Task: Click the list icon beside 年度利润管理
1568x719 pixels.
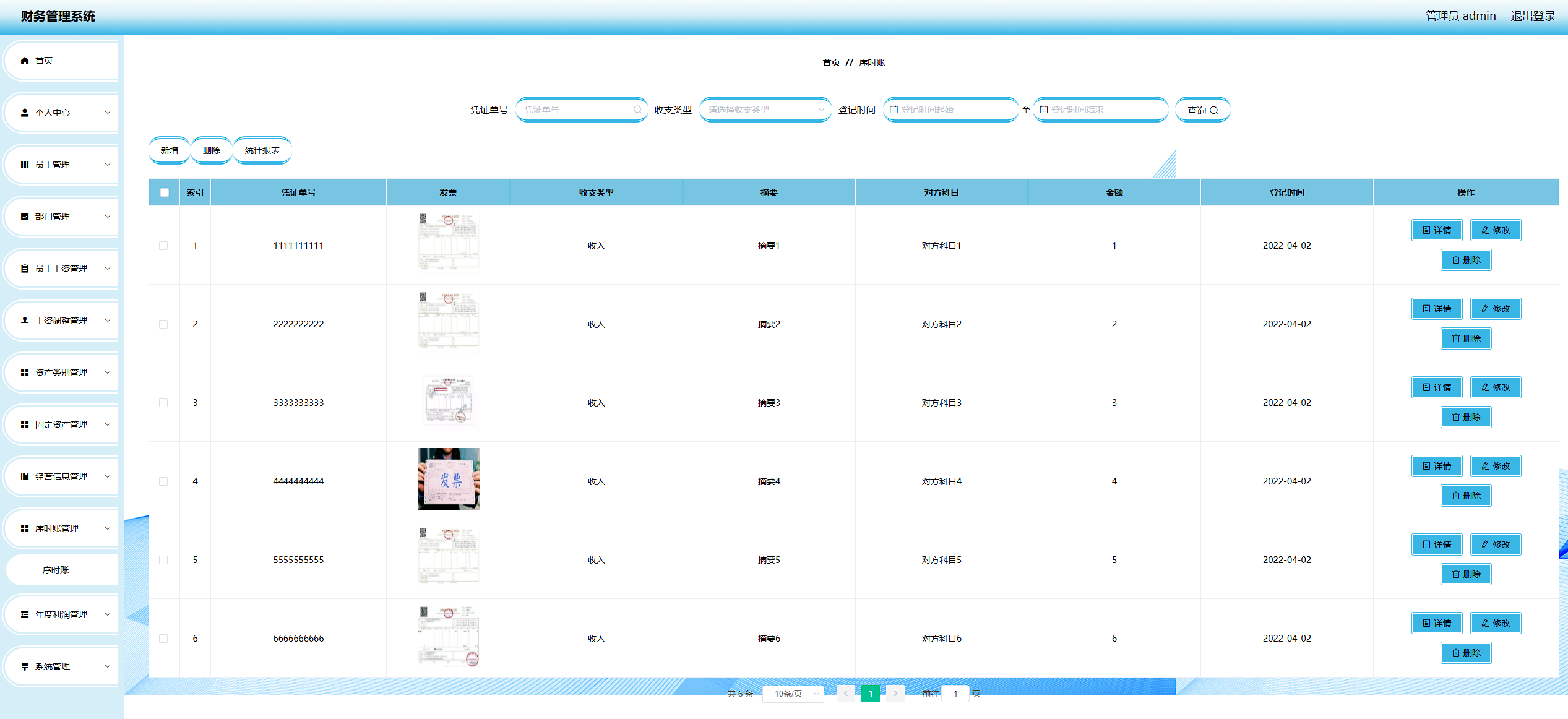Action: (x=25, y=614)
